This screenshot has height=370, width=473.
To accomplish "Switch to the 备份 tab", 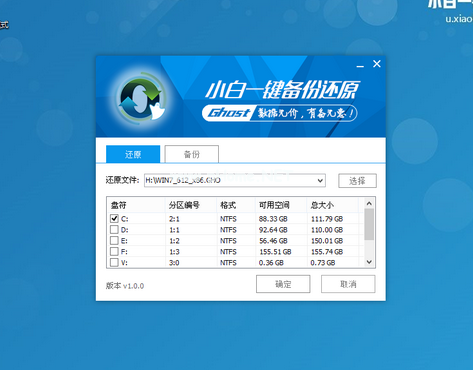I will pyautogui.click(x=192, y=154).
